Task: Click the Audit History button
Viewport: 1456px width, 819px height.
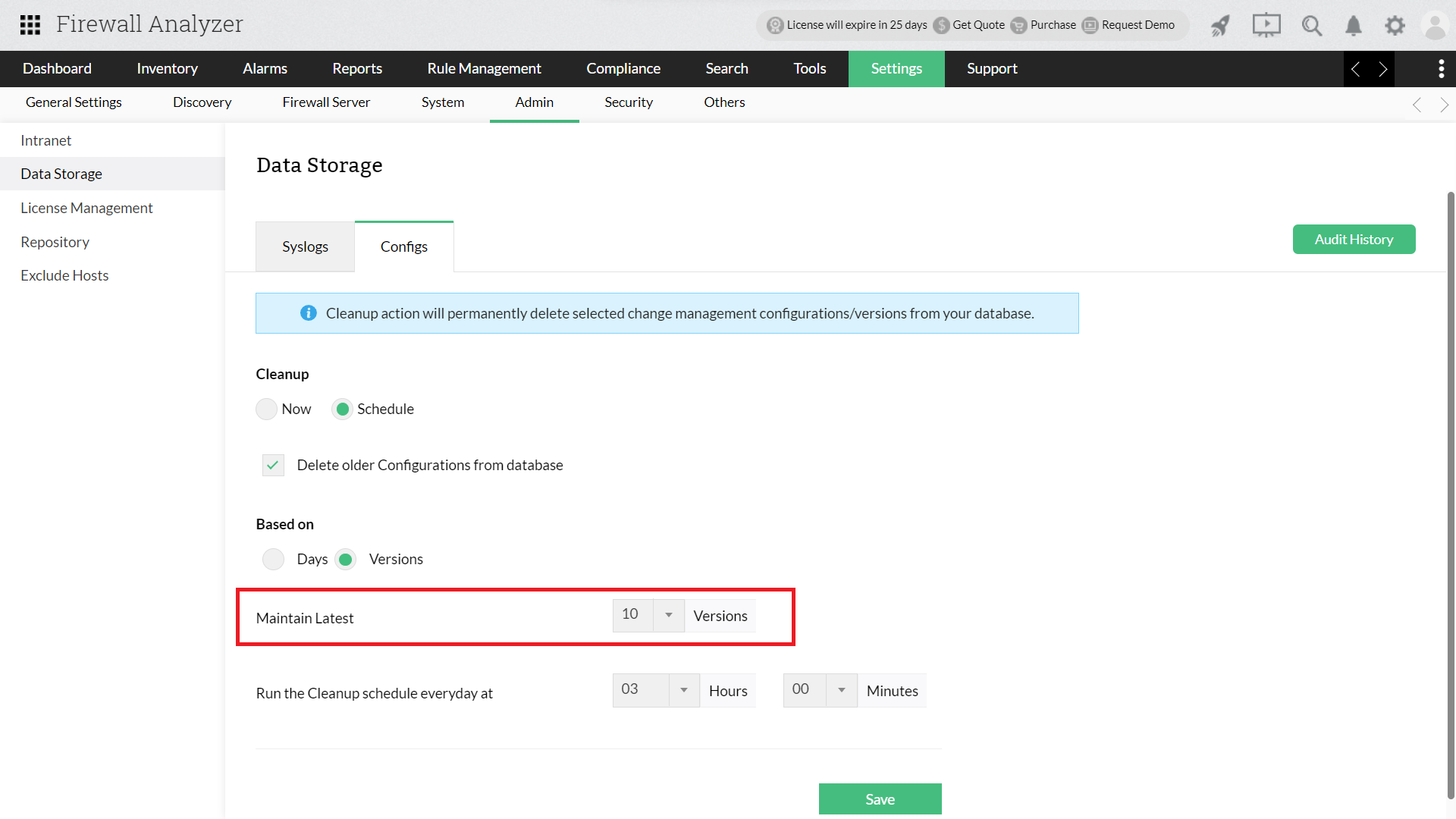Action: (x=1354, y=239)
